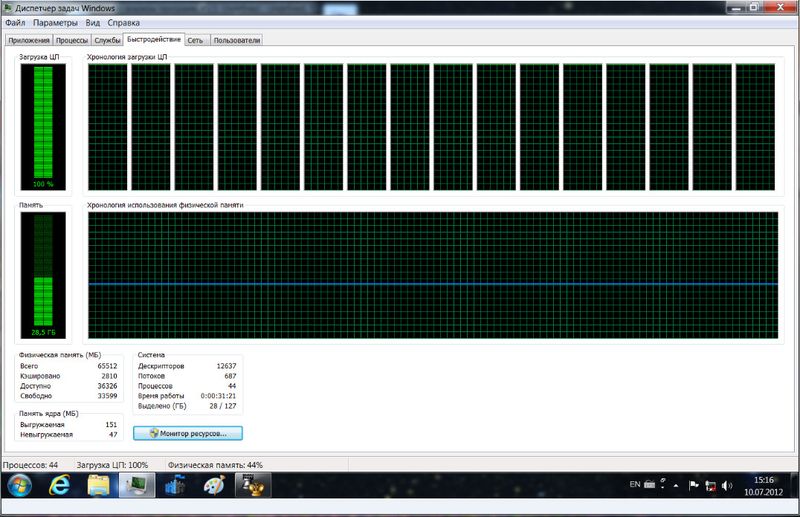Click the volume speaker tray icon
The image size is (800, 517).
(727, 485)
